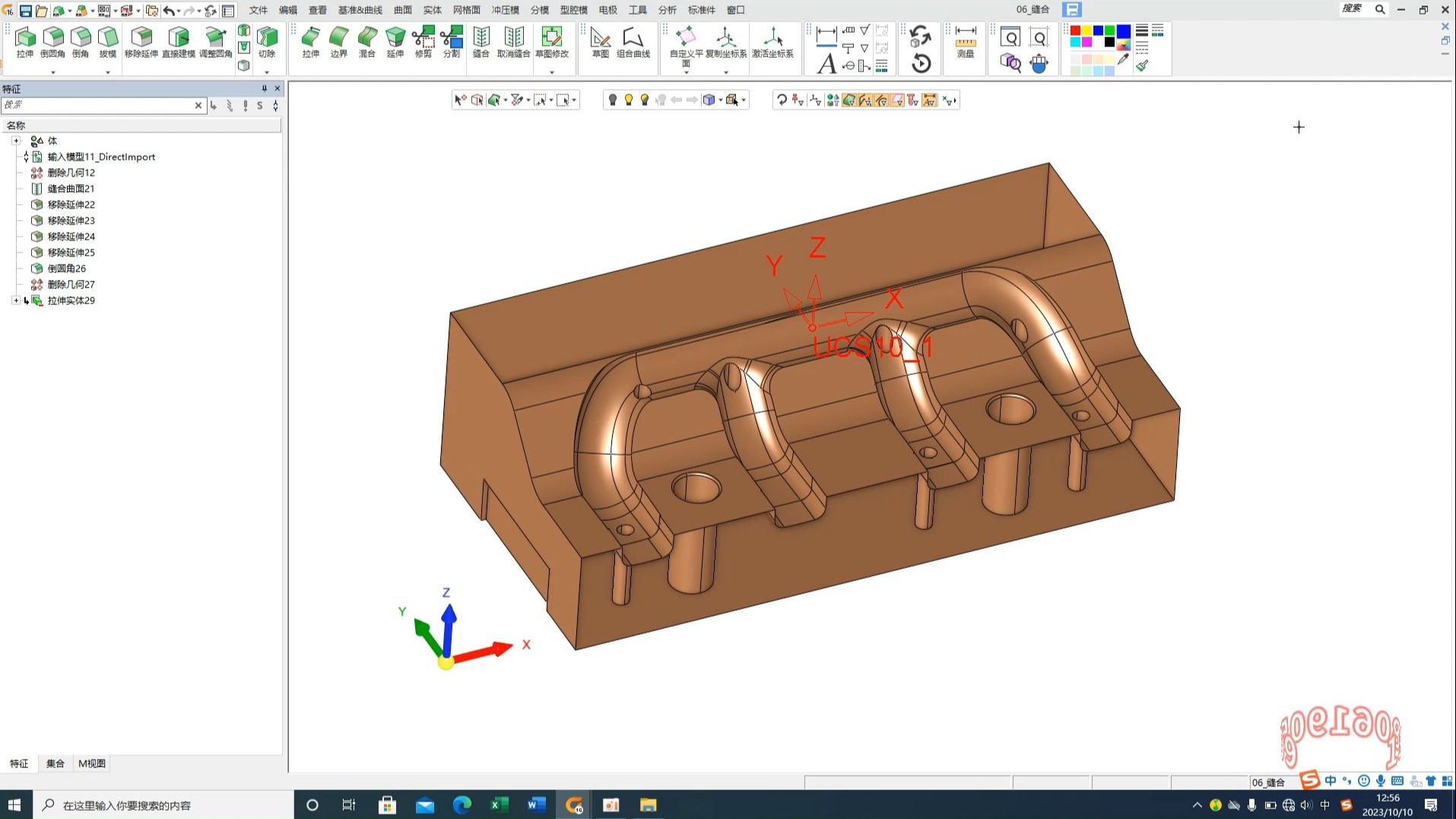Expand the 拉伸实体29 tree node
The width and height of the screenshot is (1456, 819).
pyautogui.click(x=16, y=300)
